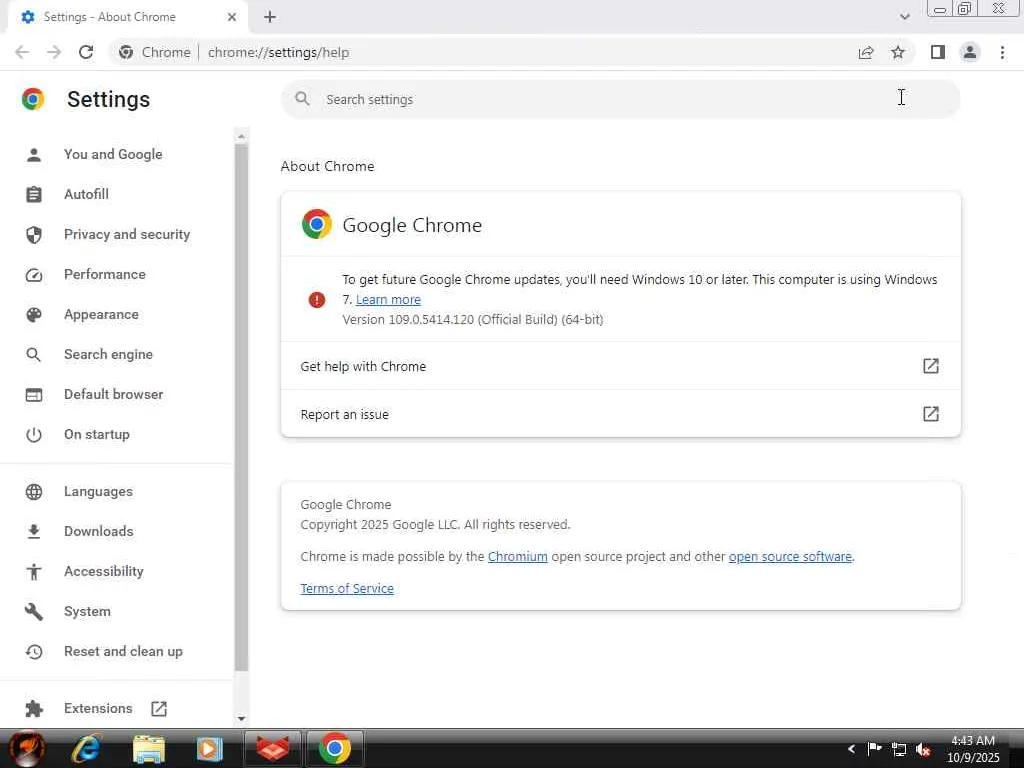Show hidden system tray icons
The image size is (1024, 768).
(851, 749)
